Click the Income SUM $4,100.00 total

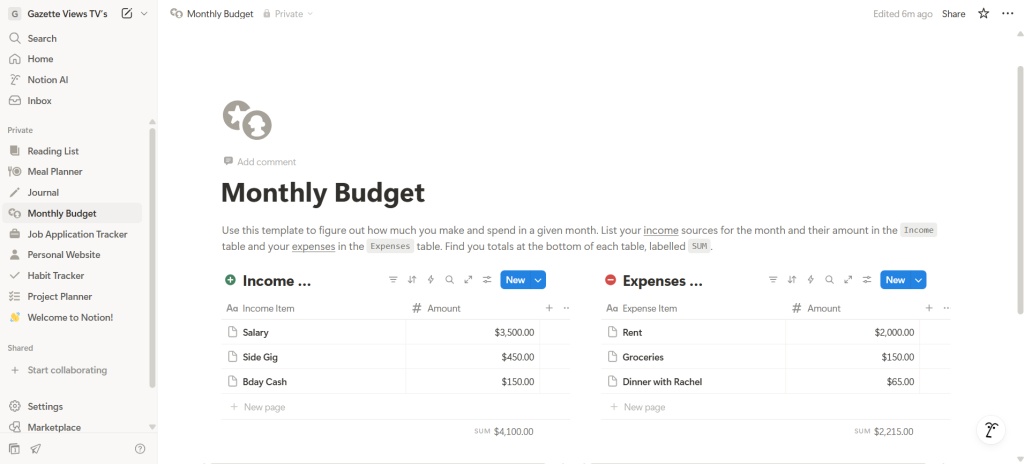pos(504,431)
